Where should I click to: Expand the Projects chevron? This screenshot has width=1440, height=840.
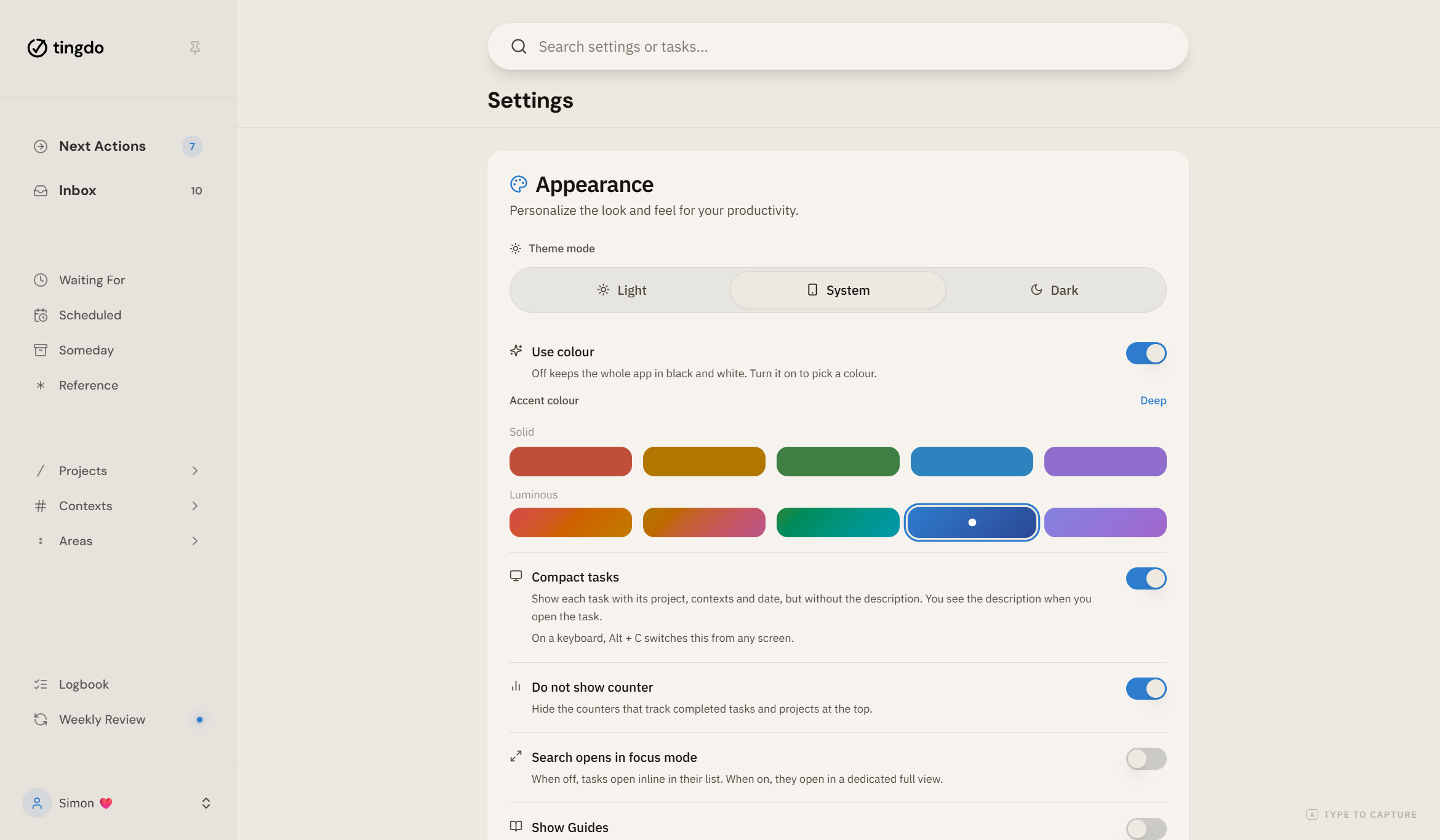click(x=195, y=471)
